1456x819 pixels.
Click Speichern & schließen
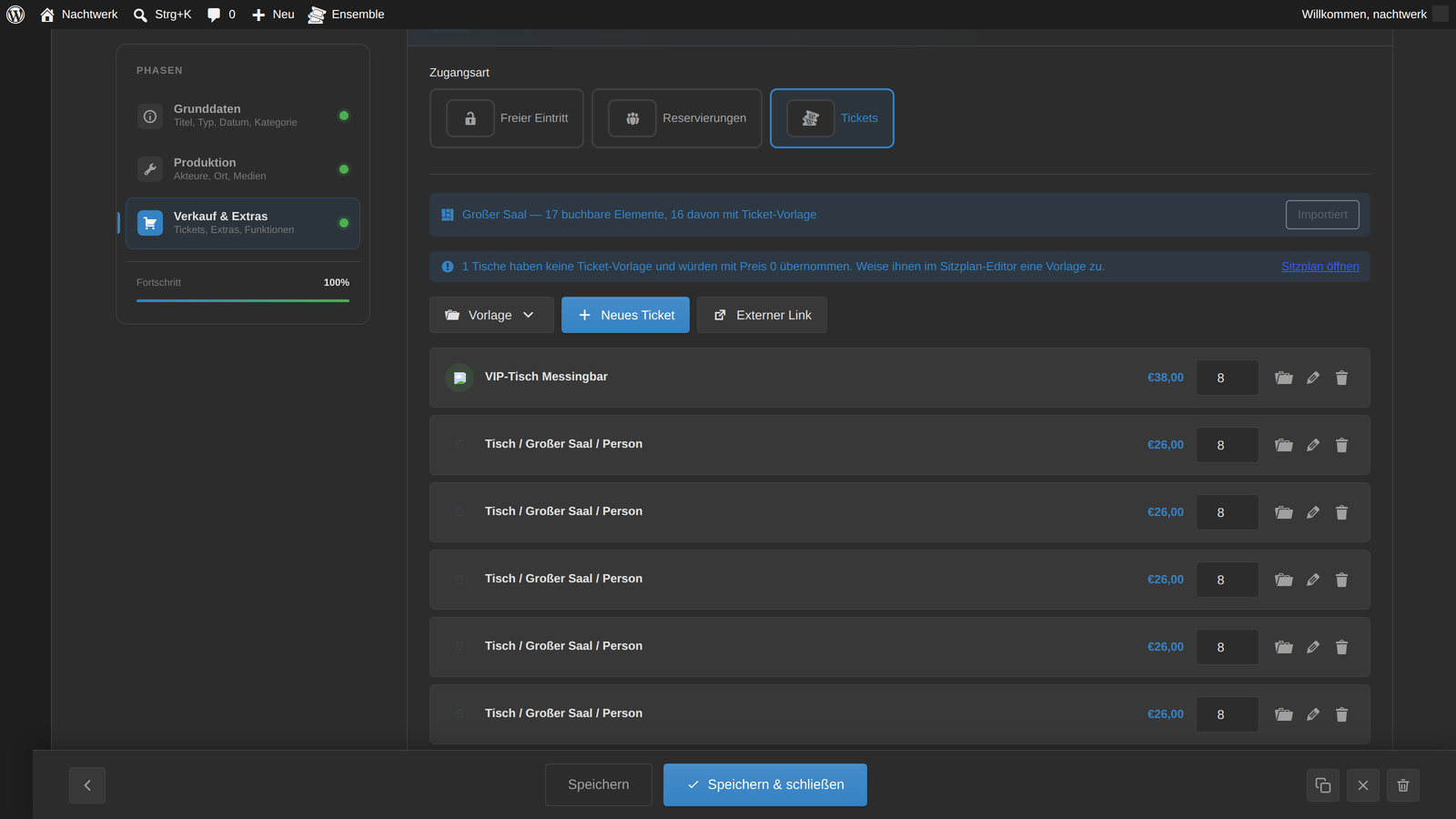[x=765, y=784]
